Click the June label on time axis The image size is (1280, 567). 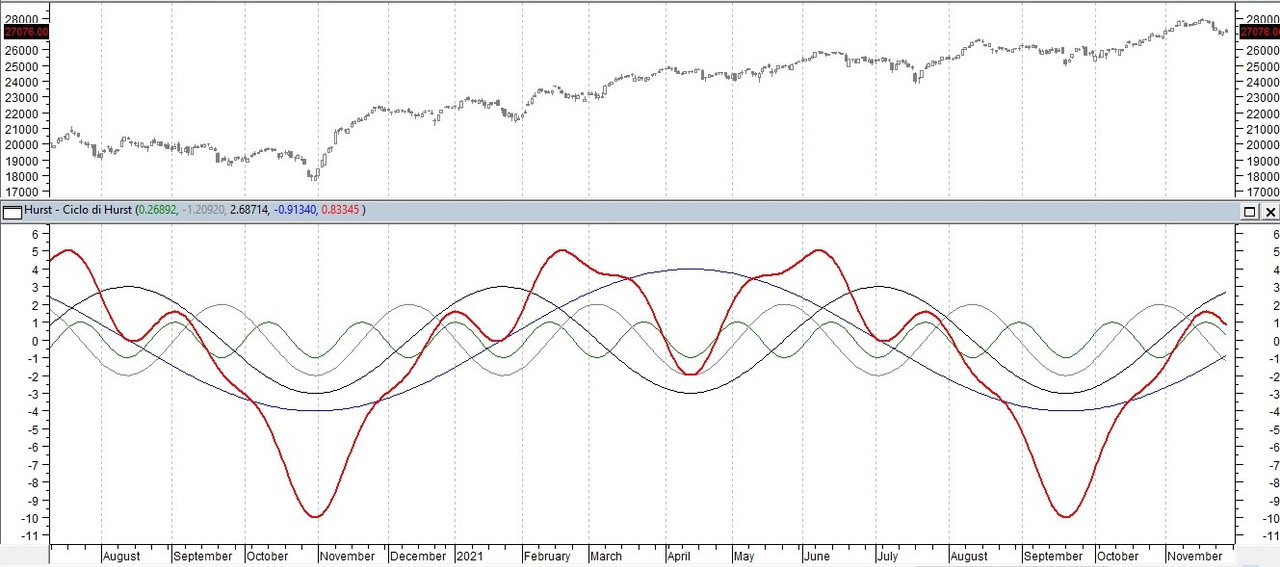click(817, 556)
